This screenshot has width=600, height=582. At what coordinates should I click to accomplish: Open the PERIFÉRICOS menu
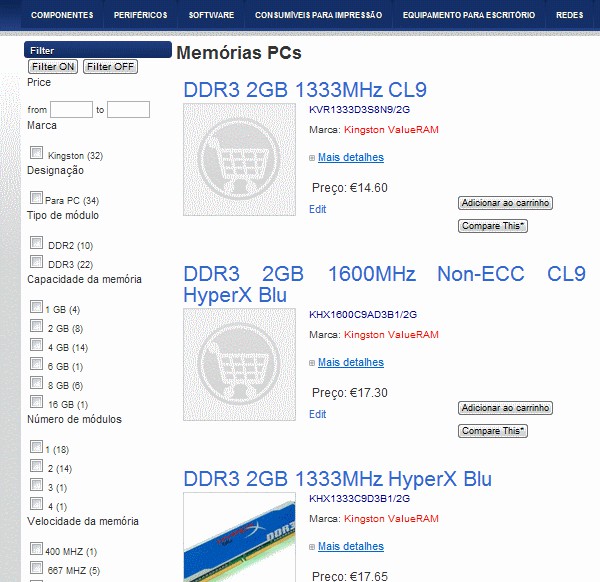click(x=140, y=15)
